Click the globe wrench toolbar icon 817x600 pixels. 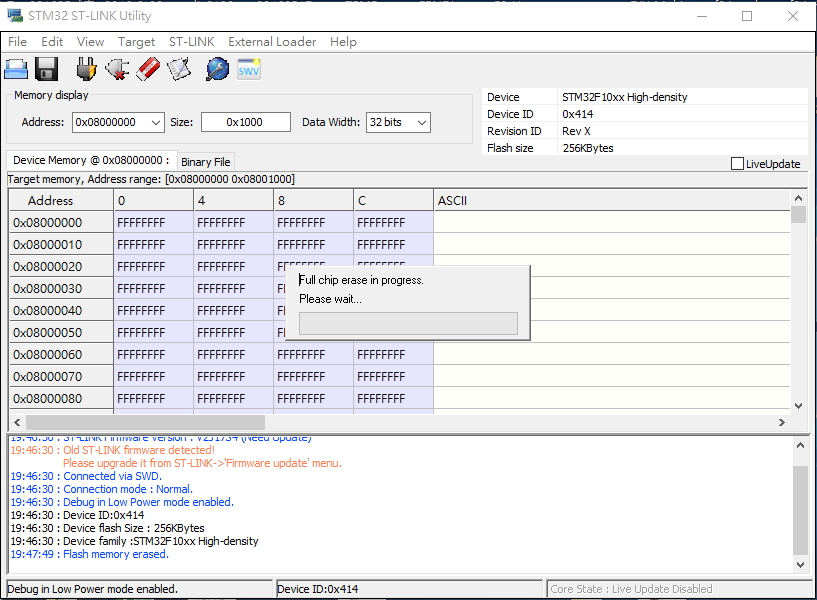217,69
